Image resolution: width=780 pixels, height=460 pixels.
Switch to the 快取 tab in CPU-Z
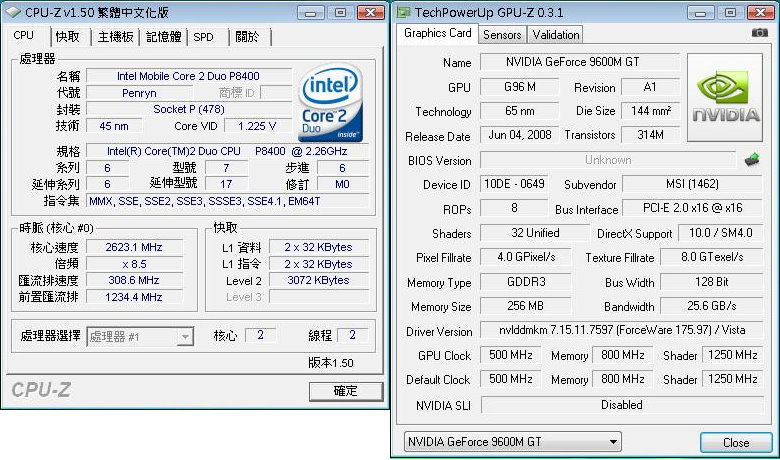68,37
